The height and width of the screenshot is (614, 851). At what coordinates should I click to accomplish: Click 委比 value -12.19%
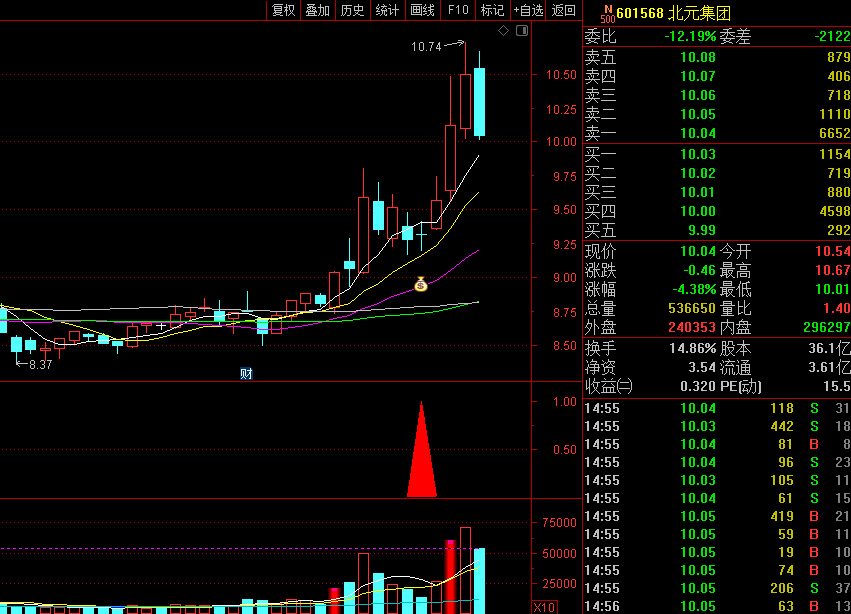[690, 36]
